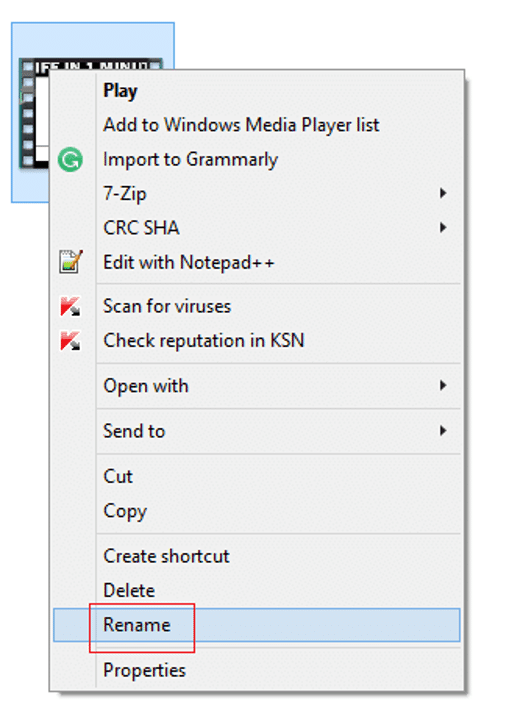This screenshot has width=510, height=712.
Task: Open the CRC SHA menu entry
Action: point(257,228)
